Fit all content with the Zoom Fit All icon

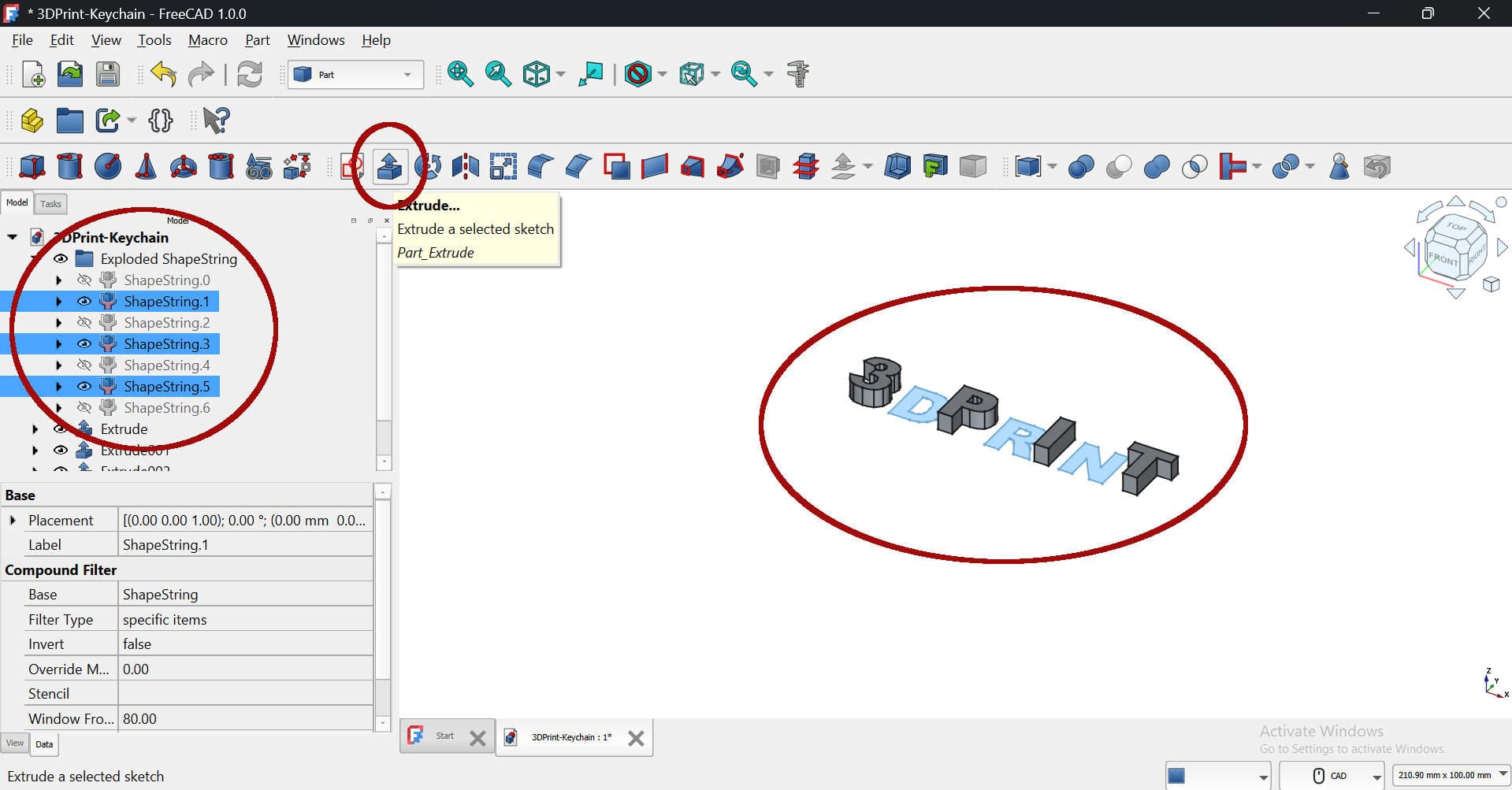460,74
